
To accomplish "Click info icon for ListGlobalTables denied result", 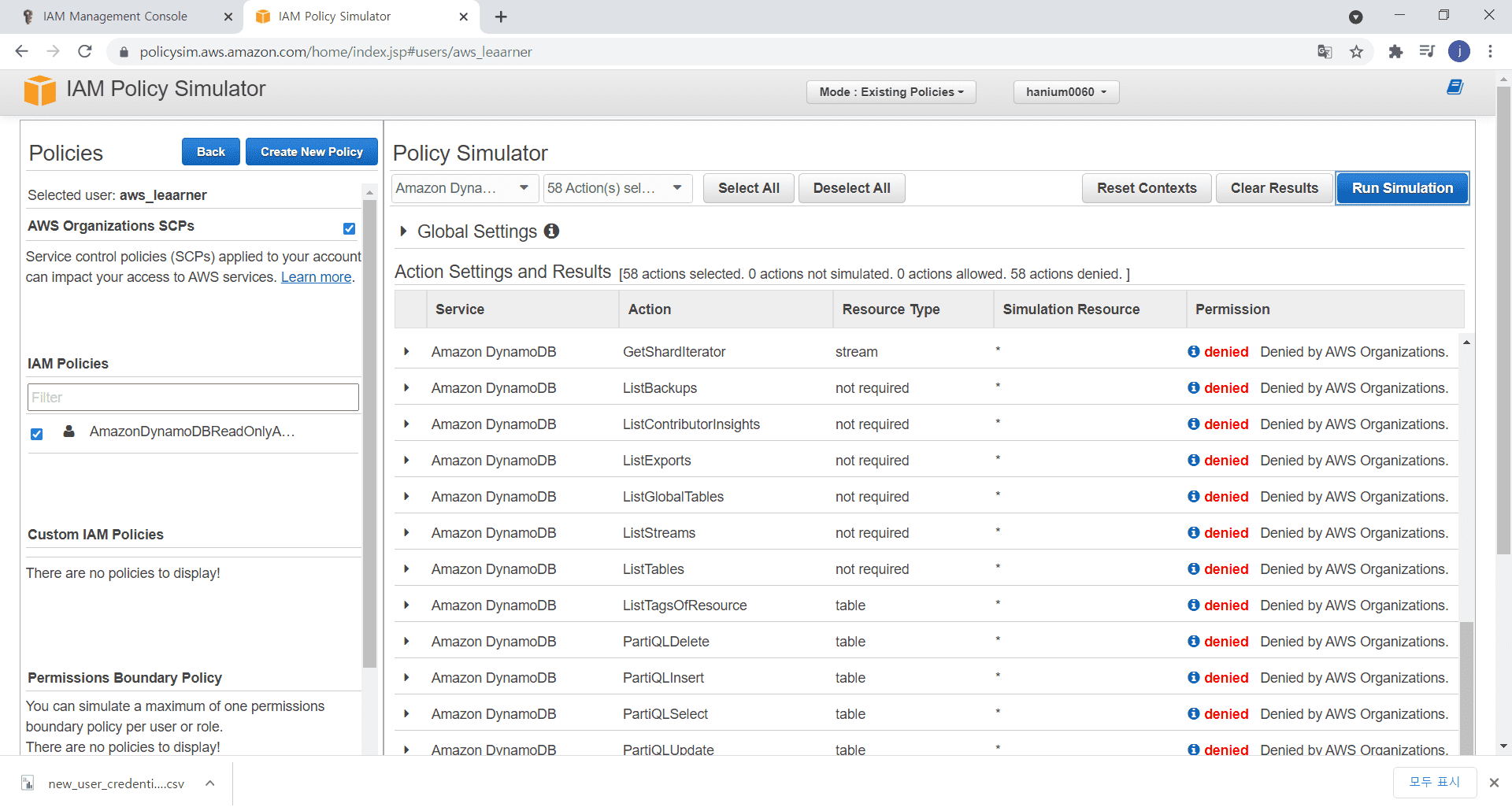I will (x=1194, y=496).
